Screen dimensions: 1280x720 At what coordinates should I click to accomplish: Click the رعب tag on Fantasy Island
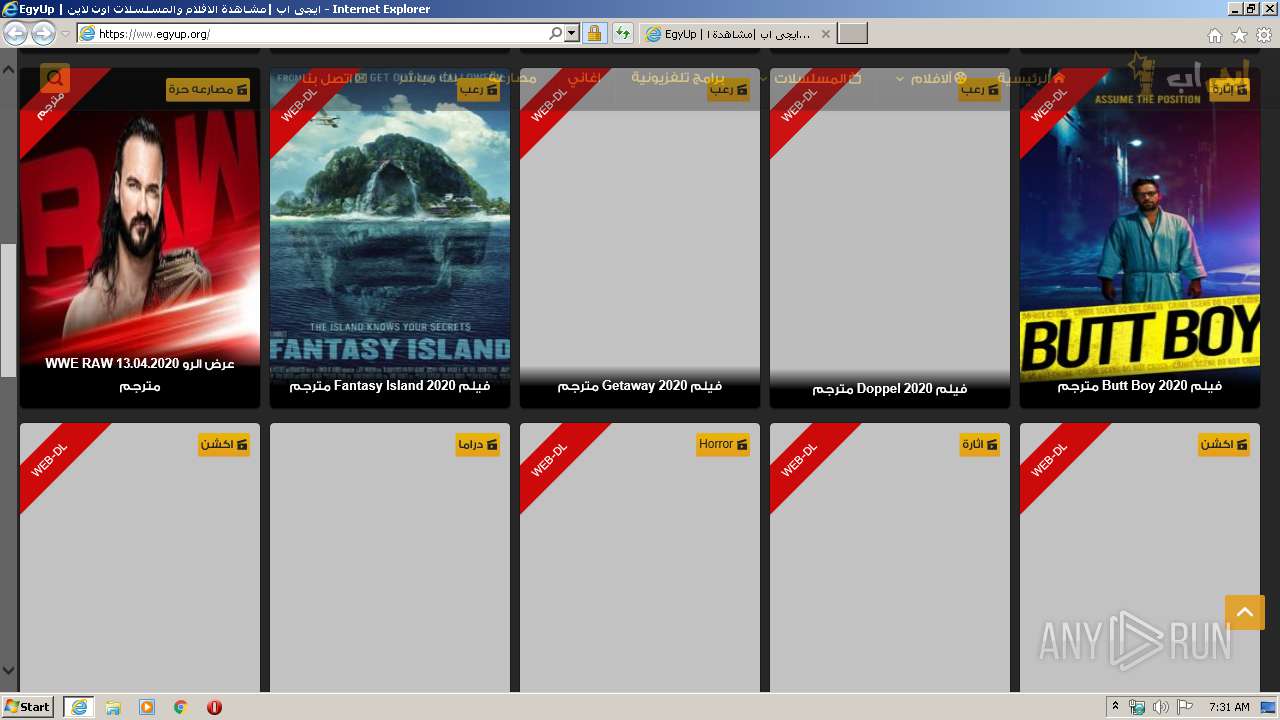pos(479,89)
